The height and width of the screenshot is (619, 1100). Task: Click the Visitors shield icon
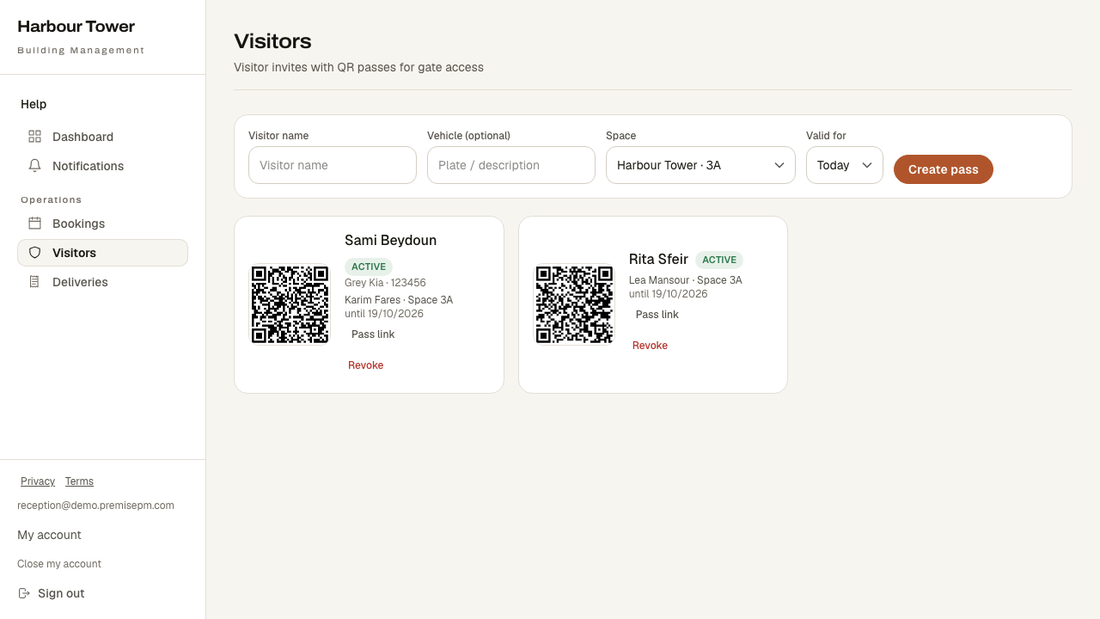pyautogui.click(x=34, y=253)
